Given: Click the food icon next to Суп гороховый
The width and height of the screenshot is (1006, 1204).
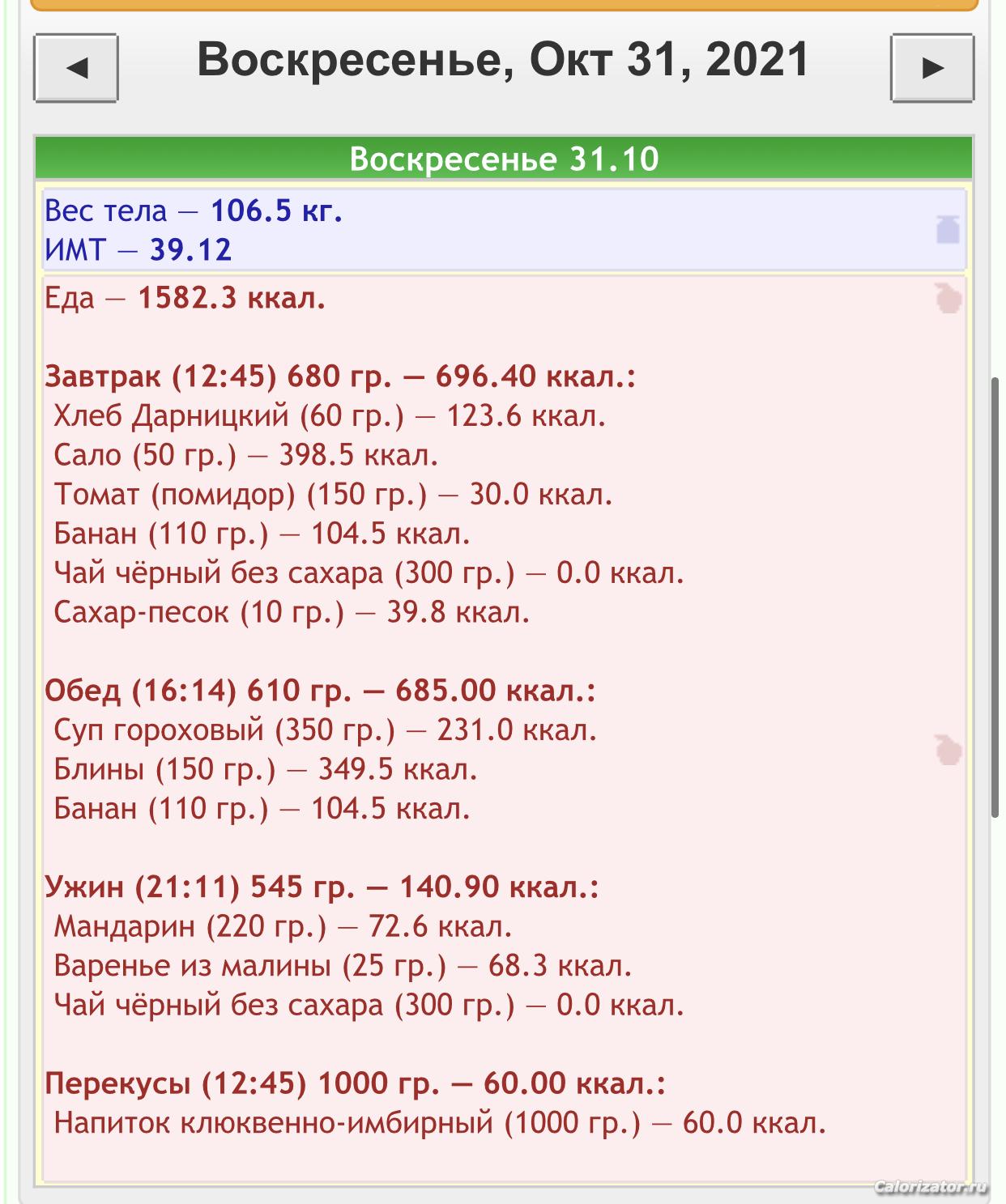Looking at the screenshot, I should 948,750.
